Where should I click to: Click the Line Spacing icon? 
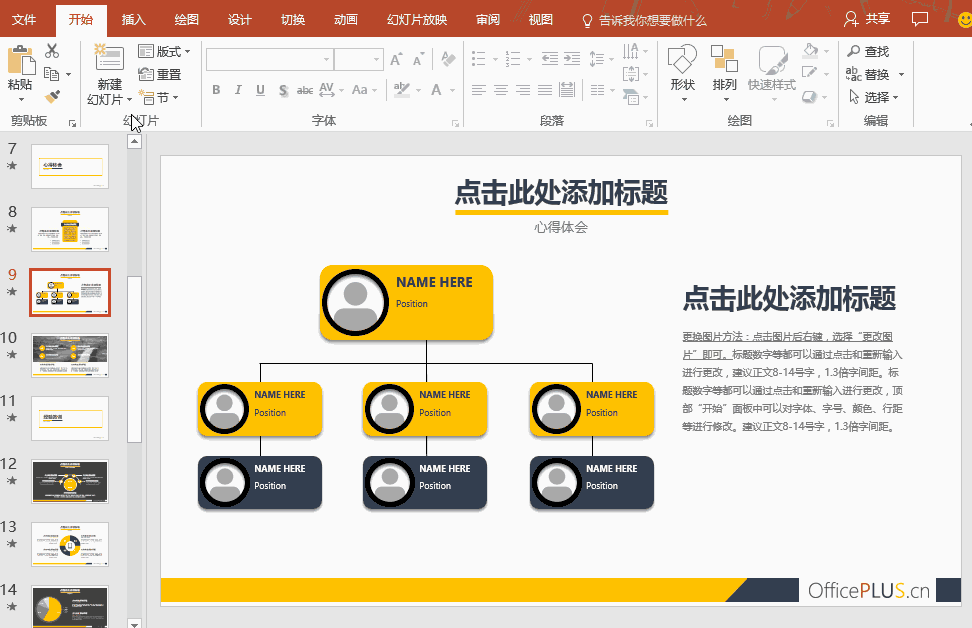[596, 59]
